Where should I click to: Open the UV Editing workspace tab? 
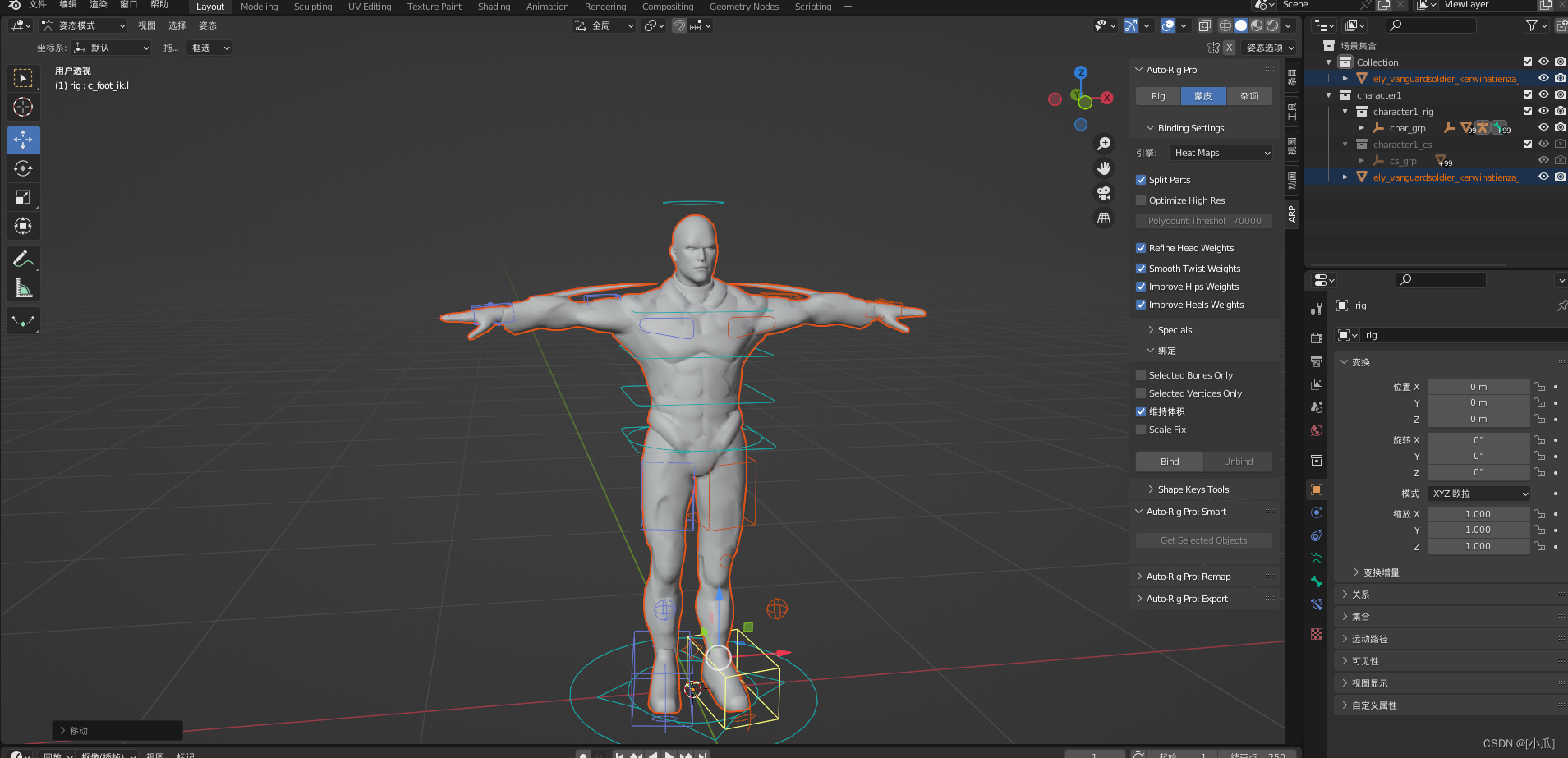point(370,7)
